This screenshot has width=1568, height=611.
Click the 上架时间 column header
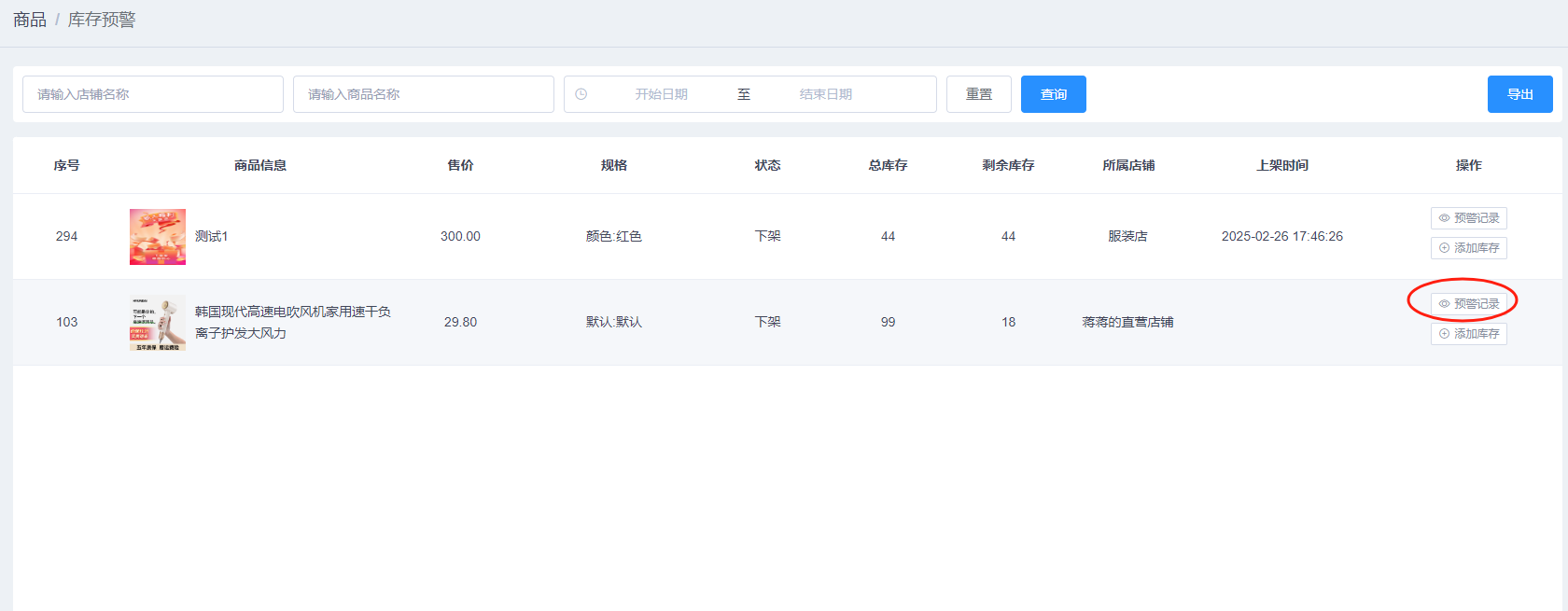(x=1281, y=165)
